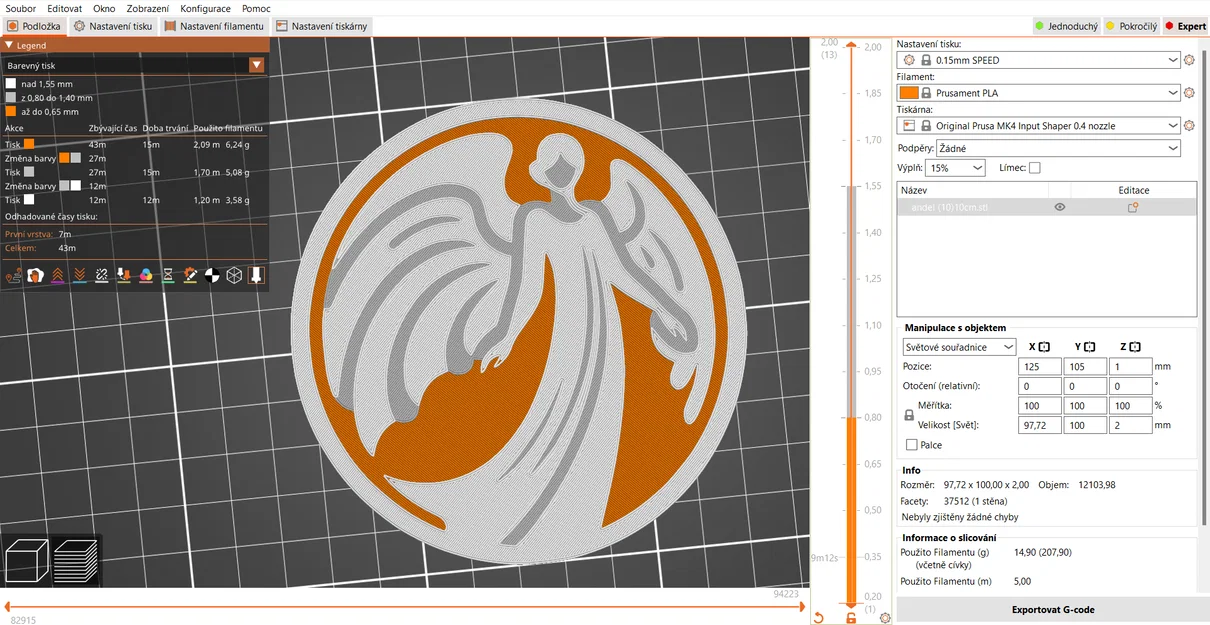Select Pokročilý mode
Screen dimensions: 1210x625
click(1131, 26)
